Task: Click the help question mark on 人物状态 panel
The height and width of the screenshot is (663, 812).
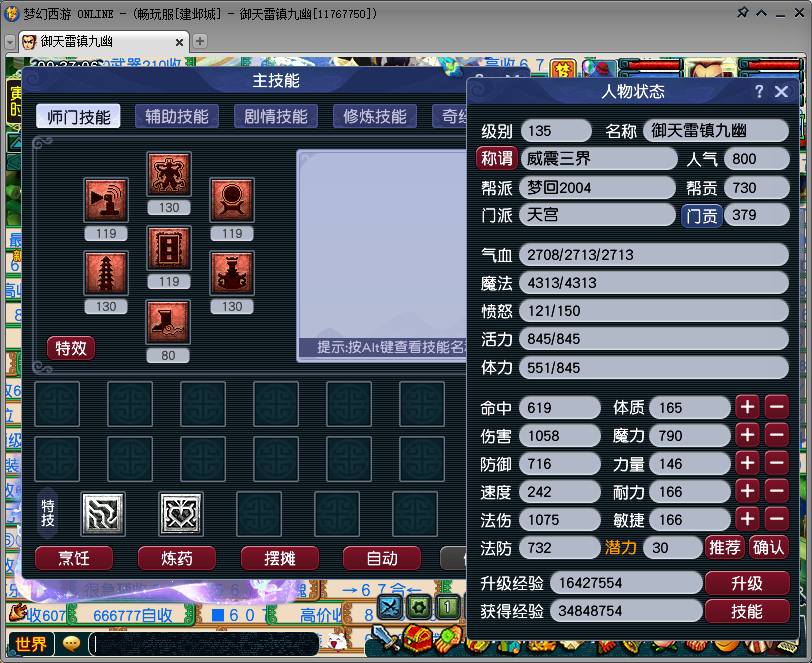Action: [x=760, y=91]
